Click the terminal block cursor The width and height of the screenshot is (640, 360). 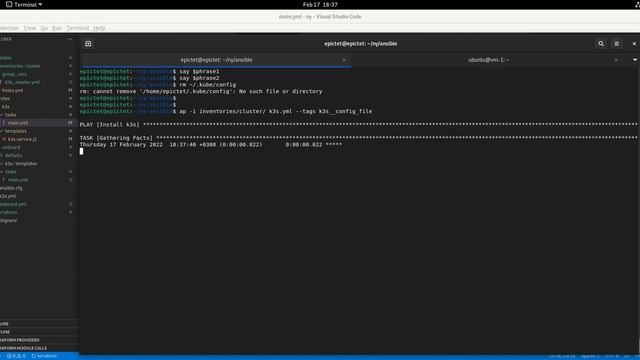81,151
